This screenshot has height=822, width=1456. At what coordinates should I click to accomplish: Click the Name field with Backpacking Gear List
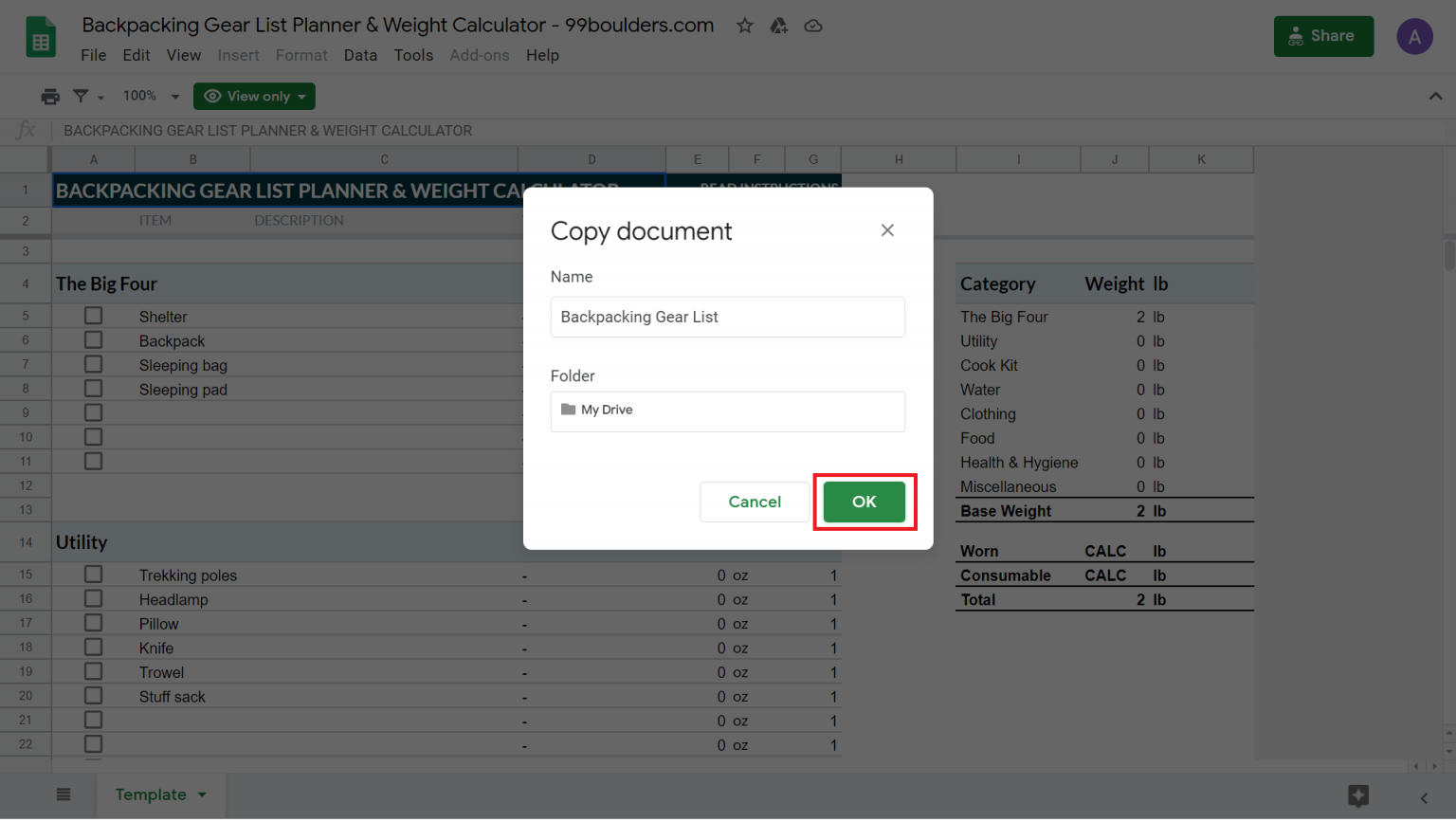point(727,317)
